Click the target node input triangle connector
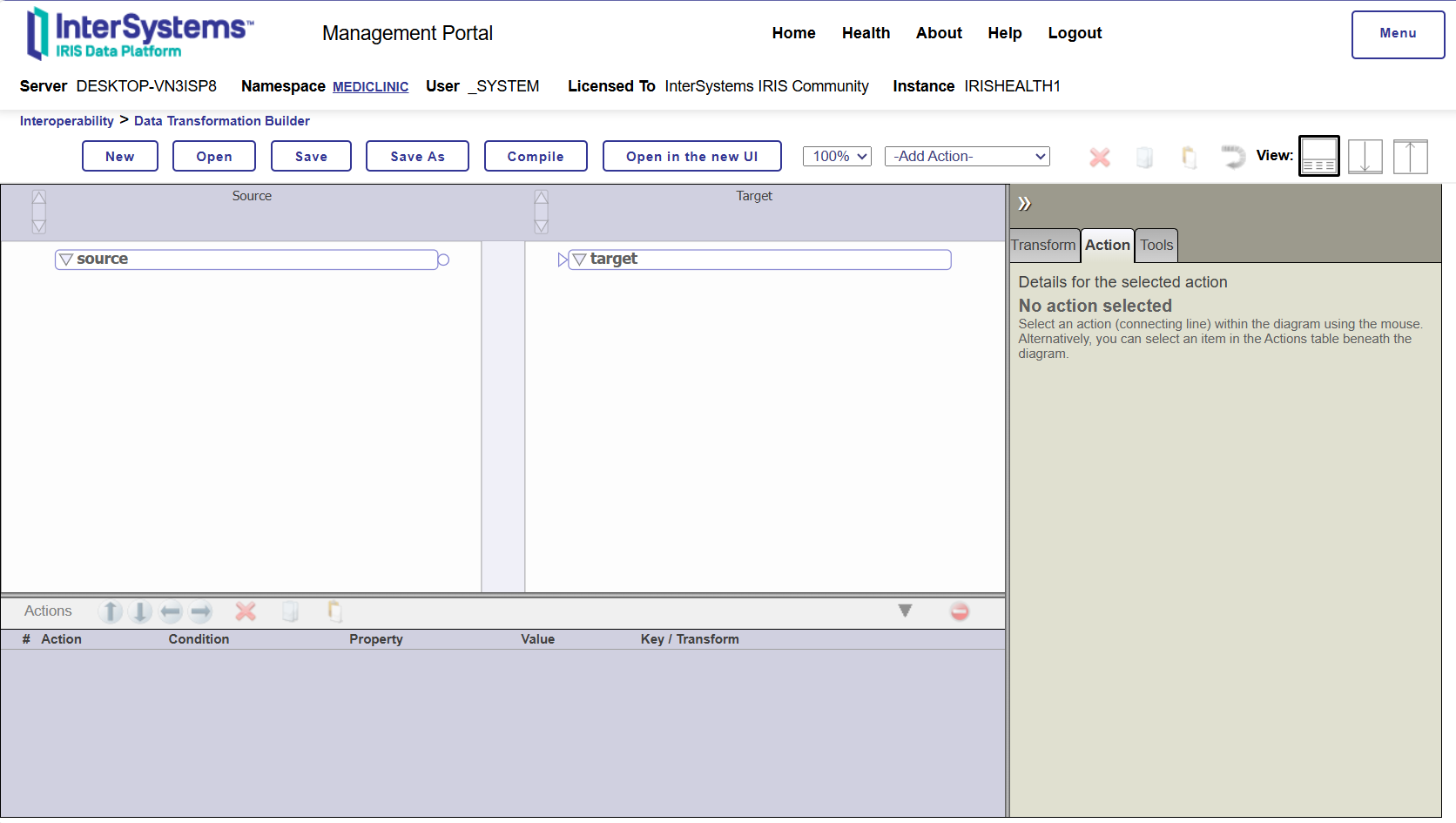Screen dimensions: 1456x823 point(563,260)
